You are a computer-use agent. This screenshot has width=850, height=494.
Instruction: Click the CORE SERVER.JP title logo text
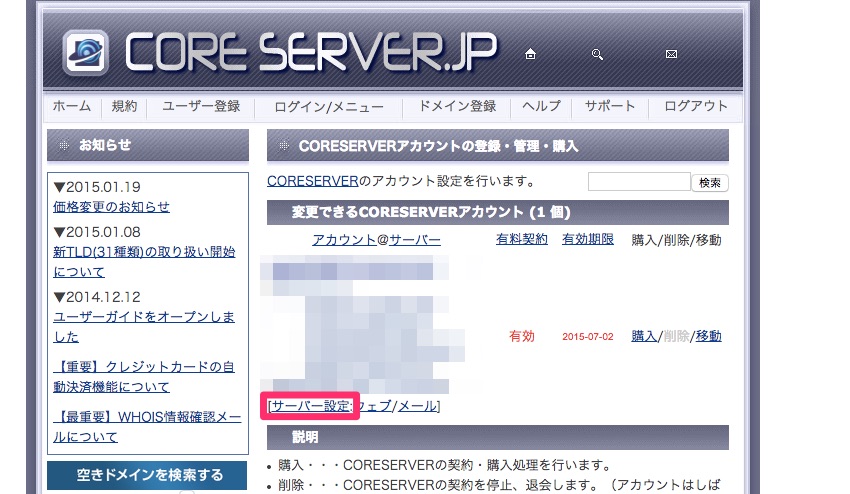click(311, 52)
